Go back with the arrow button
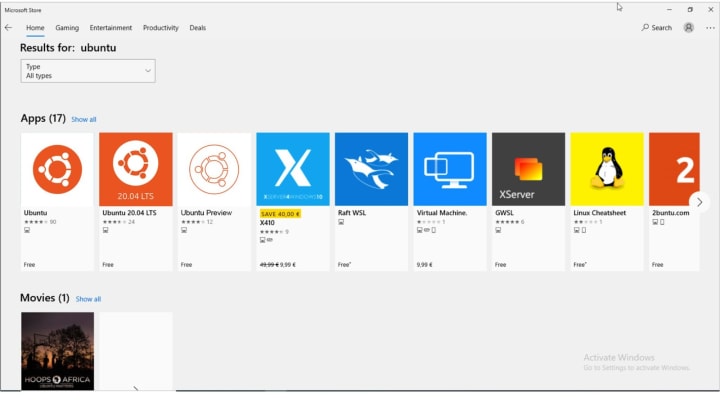Screen dimensions: 720x405 tap(8, 28)
